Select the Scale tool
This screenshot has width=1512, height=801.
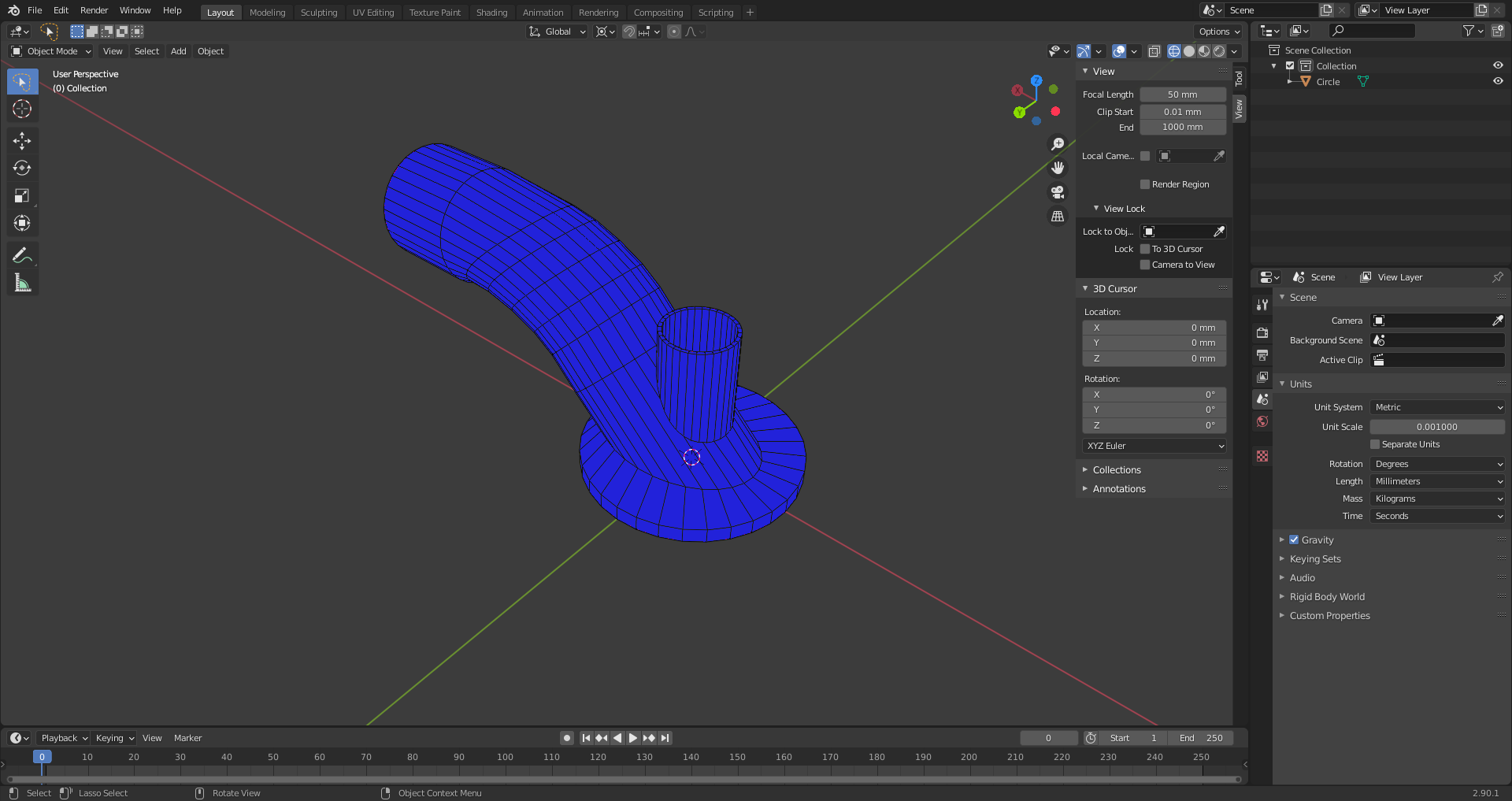22,196
